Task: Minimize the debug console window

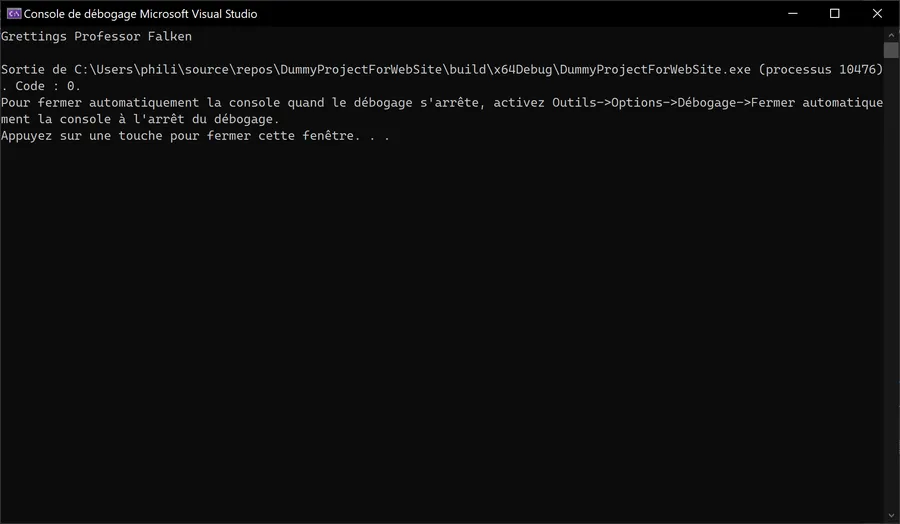Action: point(793,13)
